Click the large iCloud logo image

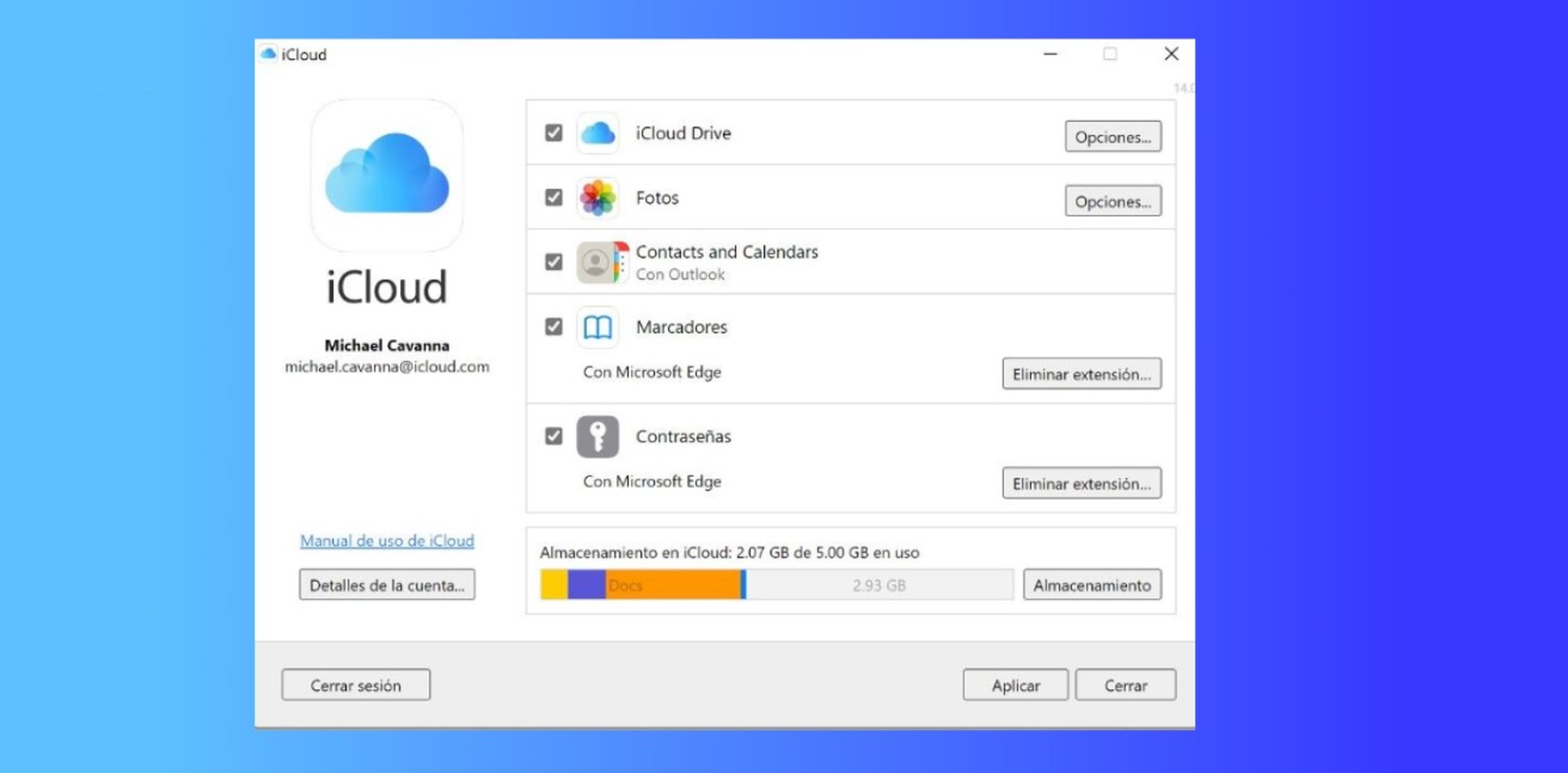click(x=387, y=175)
